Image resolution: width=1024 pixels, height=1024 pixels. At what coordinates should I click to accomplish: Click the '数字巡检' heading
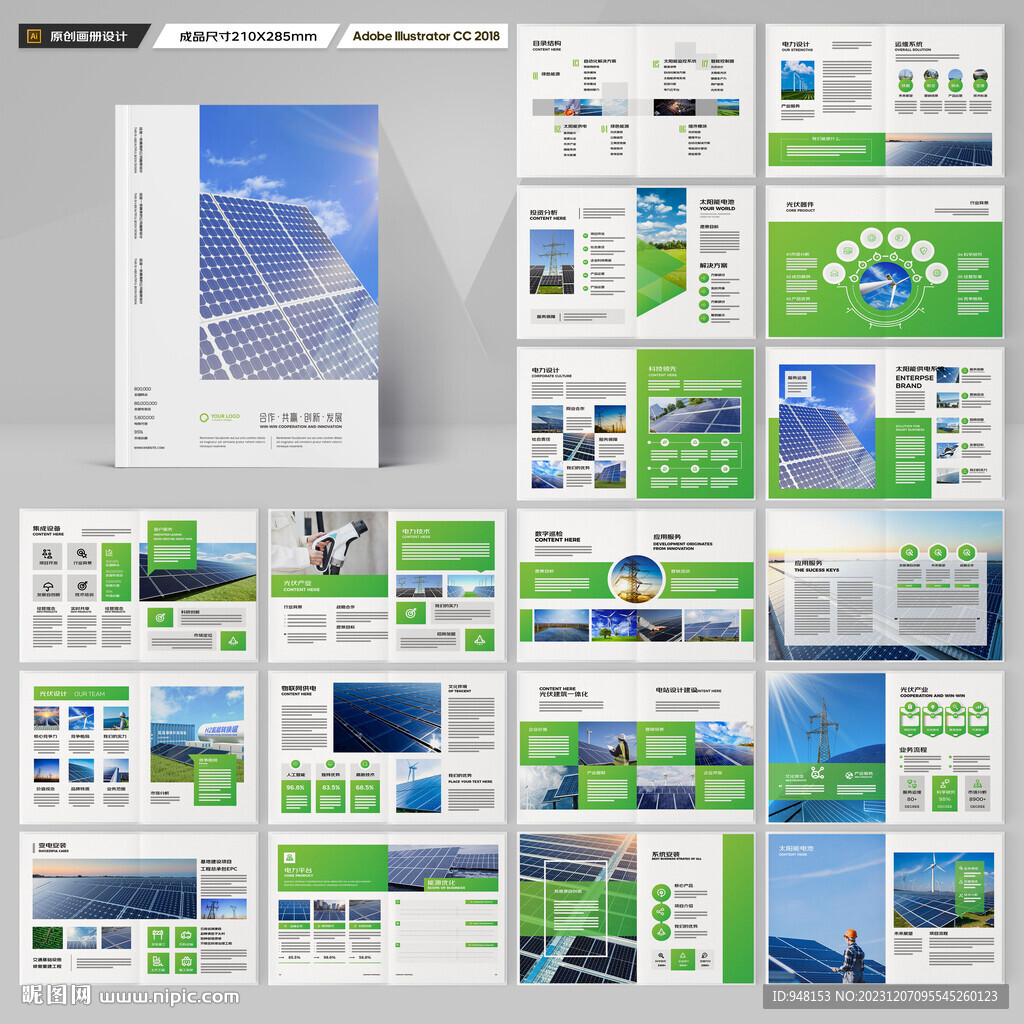point(549,533)
